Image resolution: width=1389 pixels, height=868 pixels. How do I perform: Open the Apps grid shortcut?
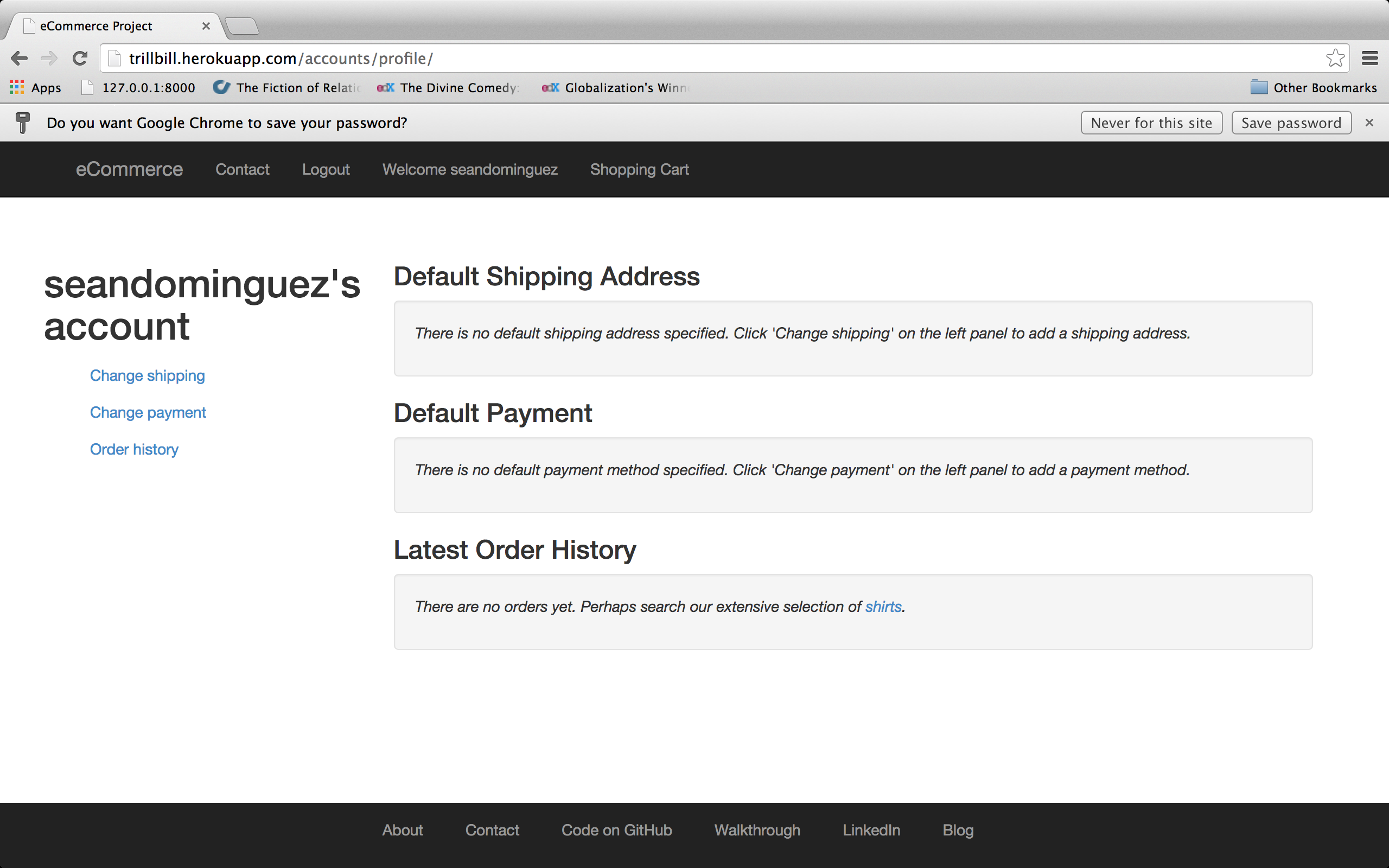(x=35, y=88)
